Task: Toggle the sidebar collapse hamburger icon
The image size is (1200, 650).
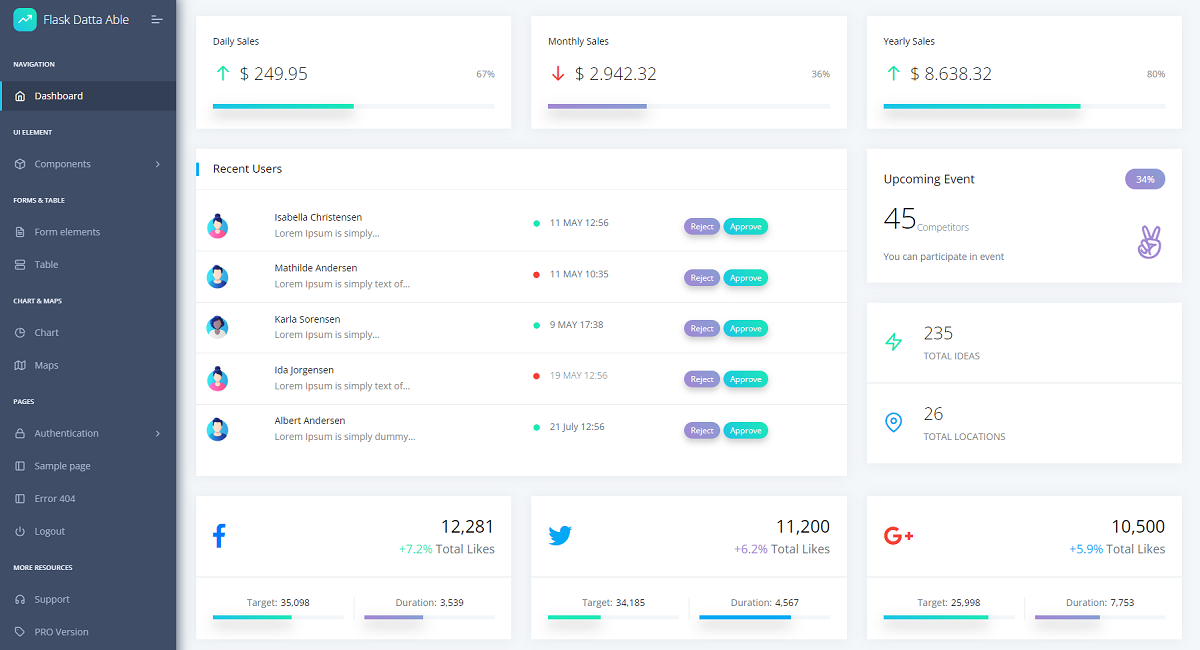Action: pyautogui.click(x=156, y=19)
